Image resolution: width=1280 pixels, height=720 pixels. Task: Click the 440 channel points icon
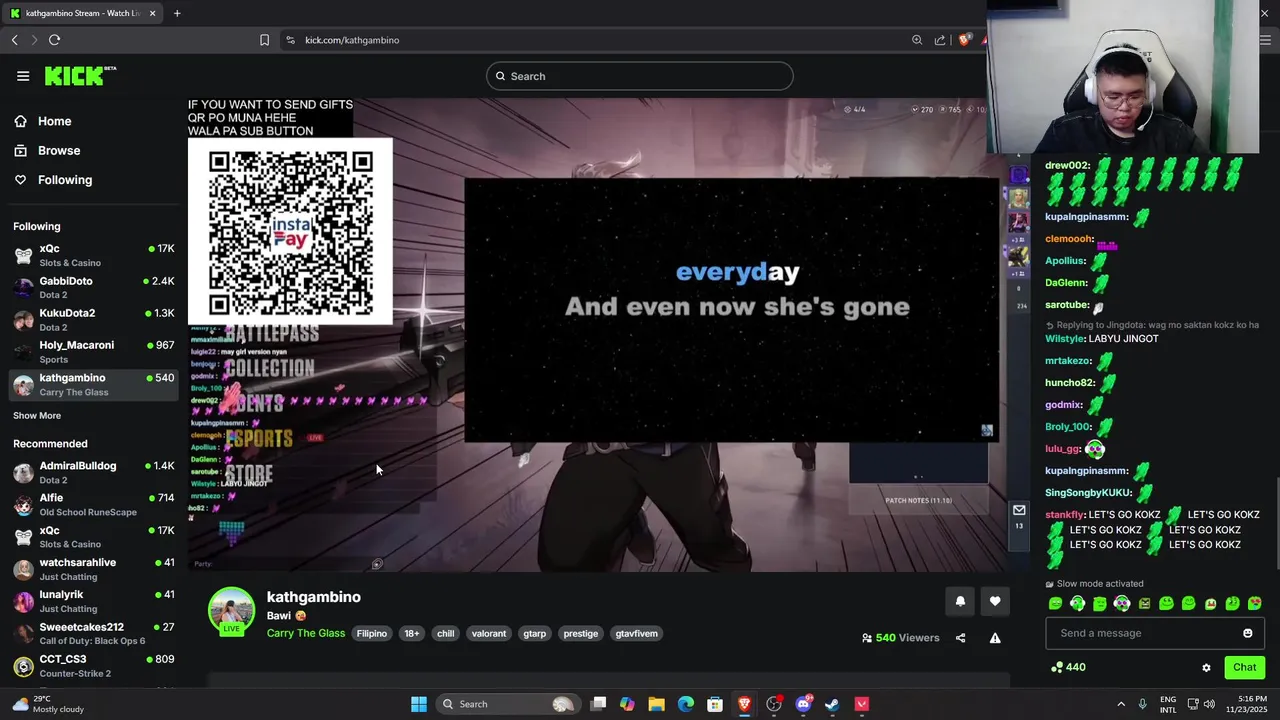(x=1057, y=667)
